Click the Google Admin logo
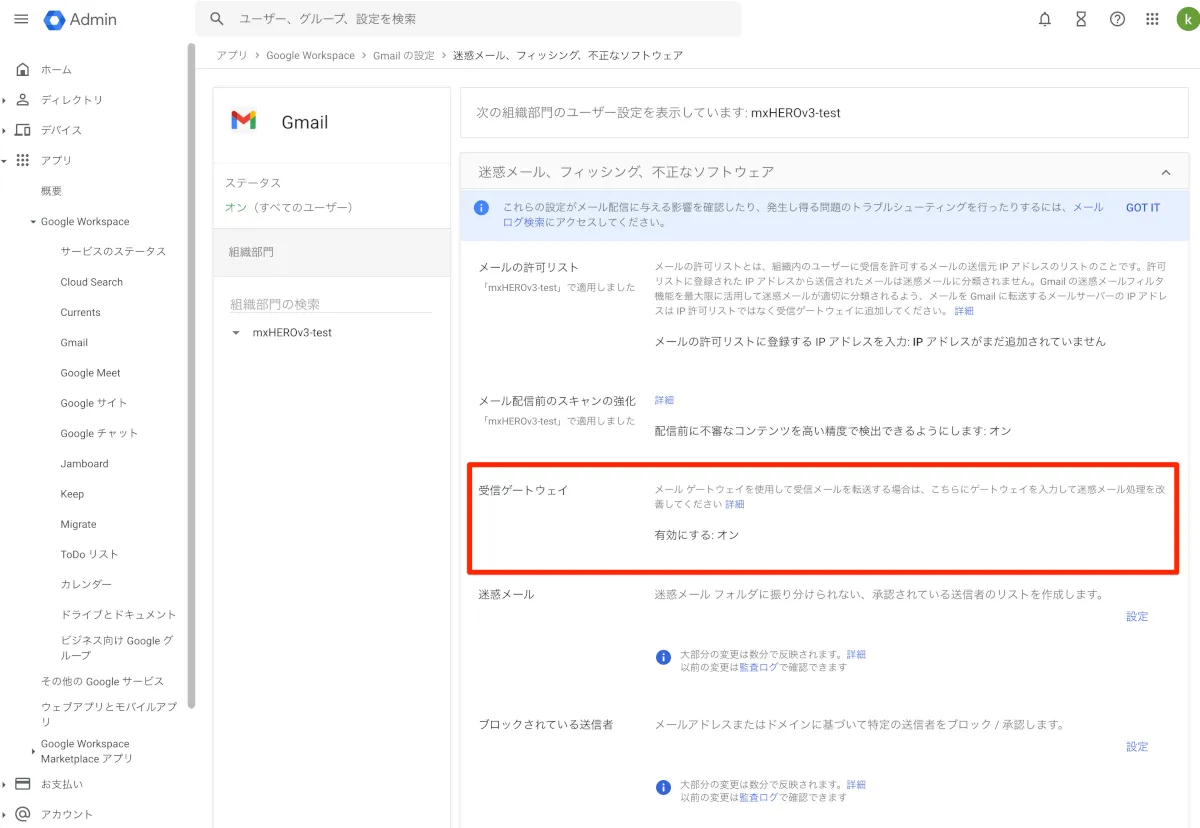The height and width of the screenshot is (828, 1200). pos(80,19)
